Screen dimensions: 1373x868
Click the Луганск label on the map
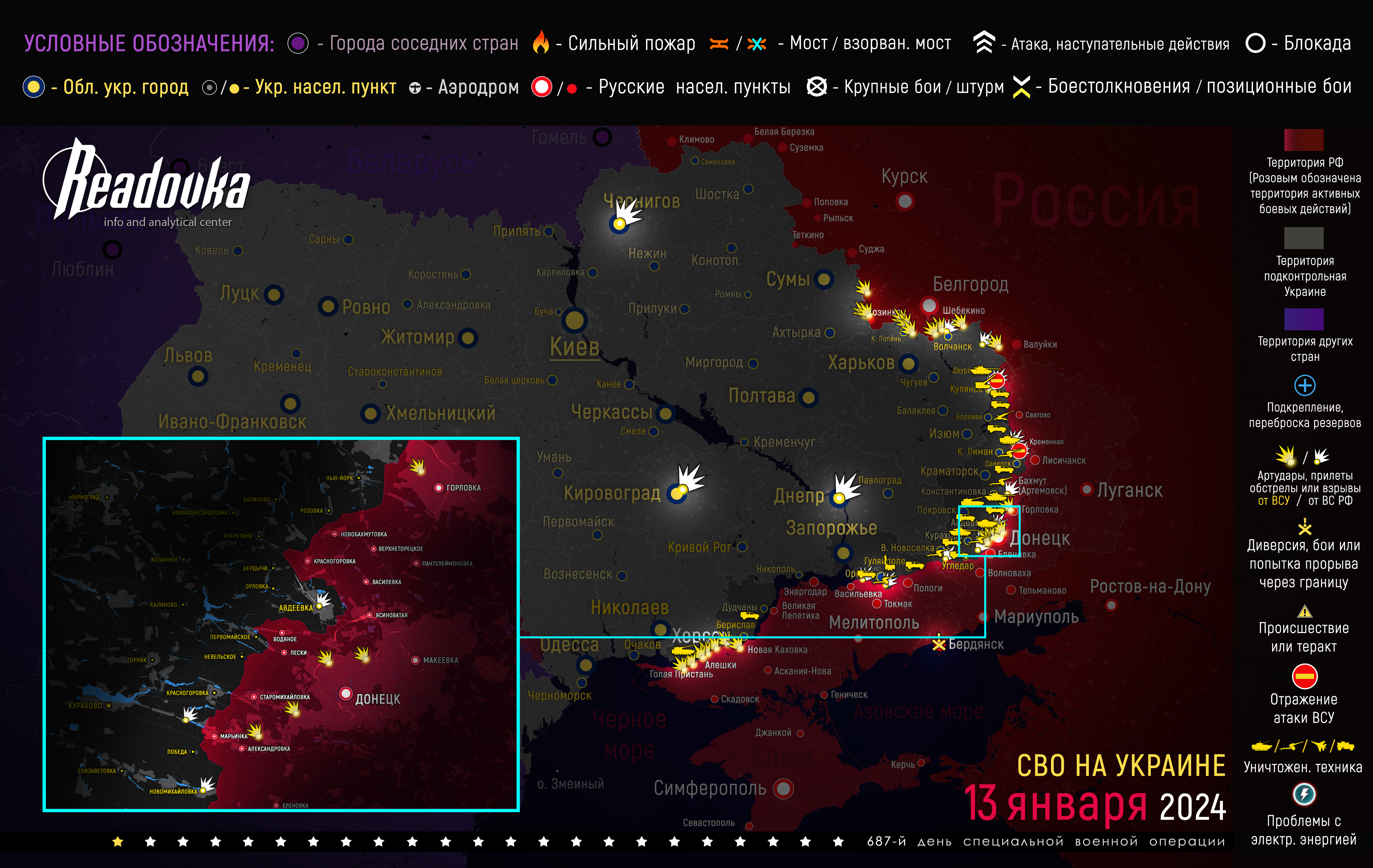(1129, 490)
